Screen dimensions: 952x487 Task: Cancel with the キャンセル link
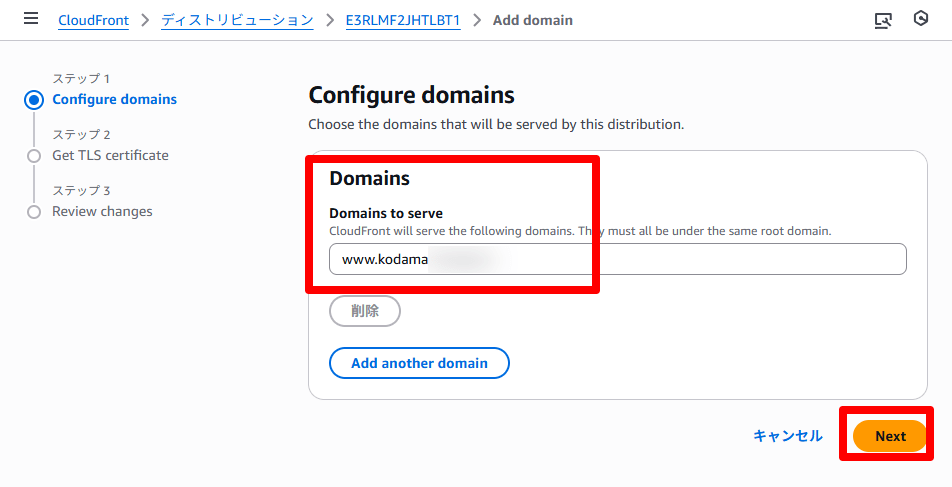787,436
